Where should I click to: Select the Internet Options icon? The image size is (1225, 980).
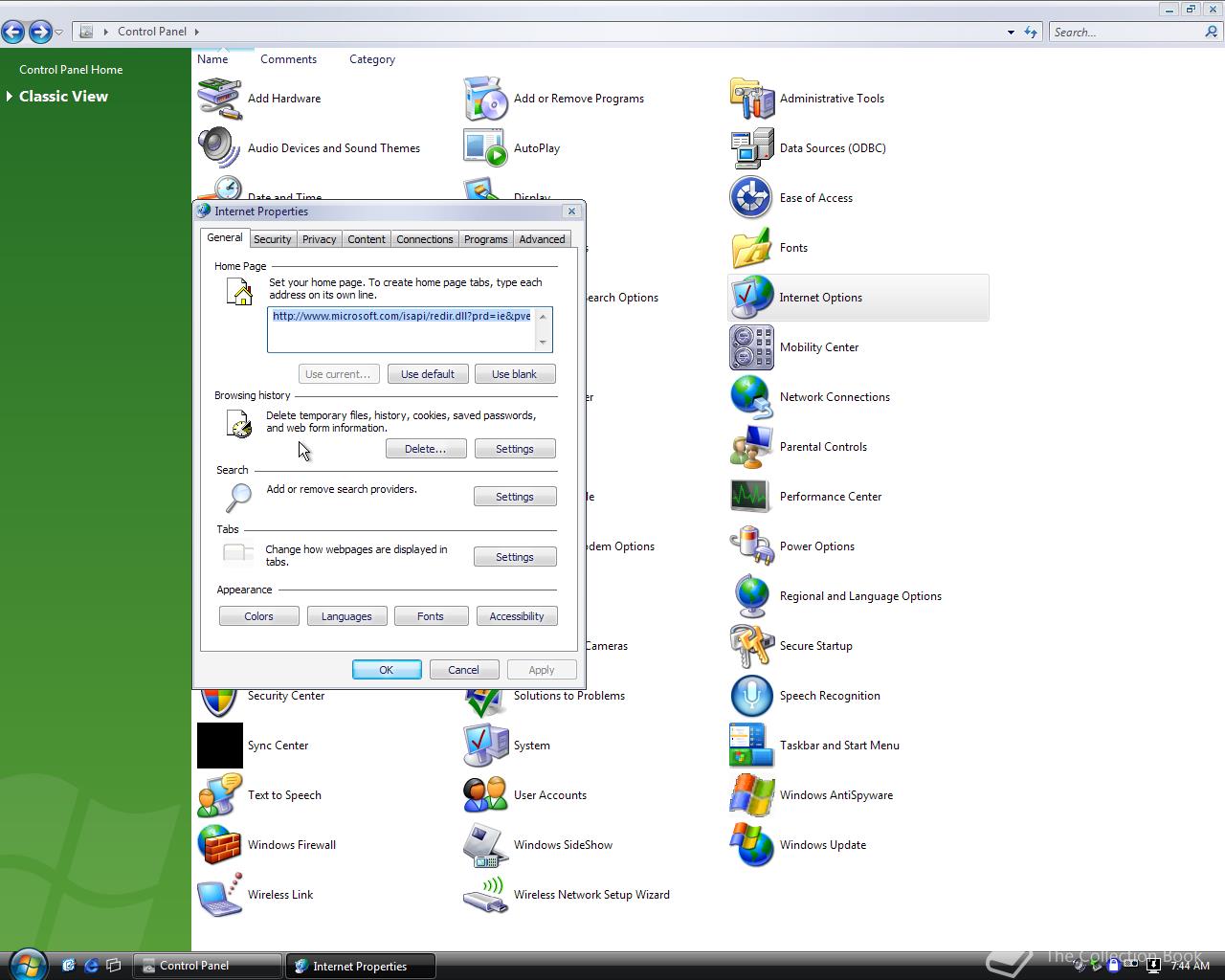tap(751, 298)
